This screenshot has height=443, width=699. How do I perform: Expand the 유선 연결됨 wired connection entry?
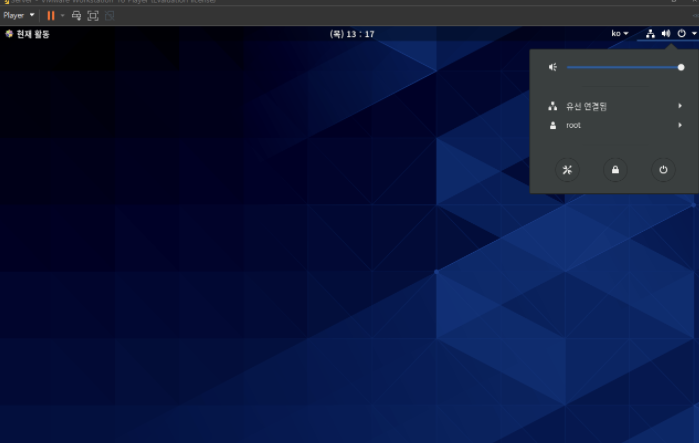tap(614, 106)
